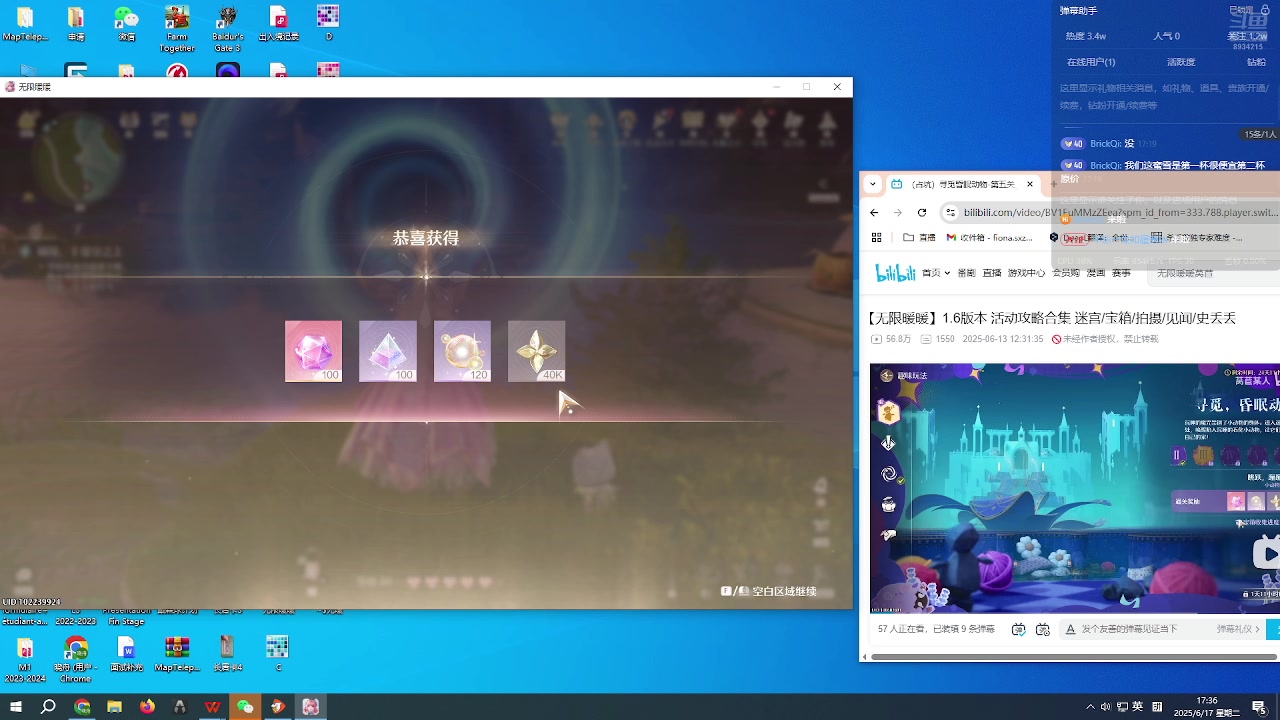Click the pink gem reward item (100)
Viewport: 1280px width, 720px height.
(313, 351)
